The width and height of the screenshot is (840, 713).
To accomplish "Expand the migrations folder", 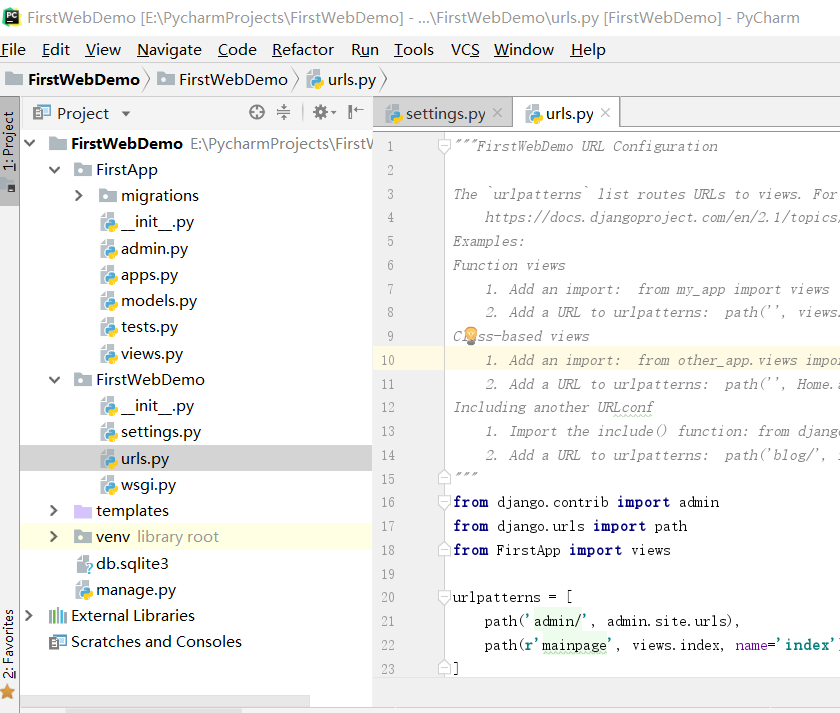I will 79,196.
